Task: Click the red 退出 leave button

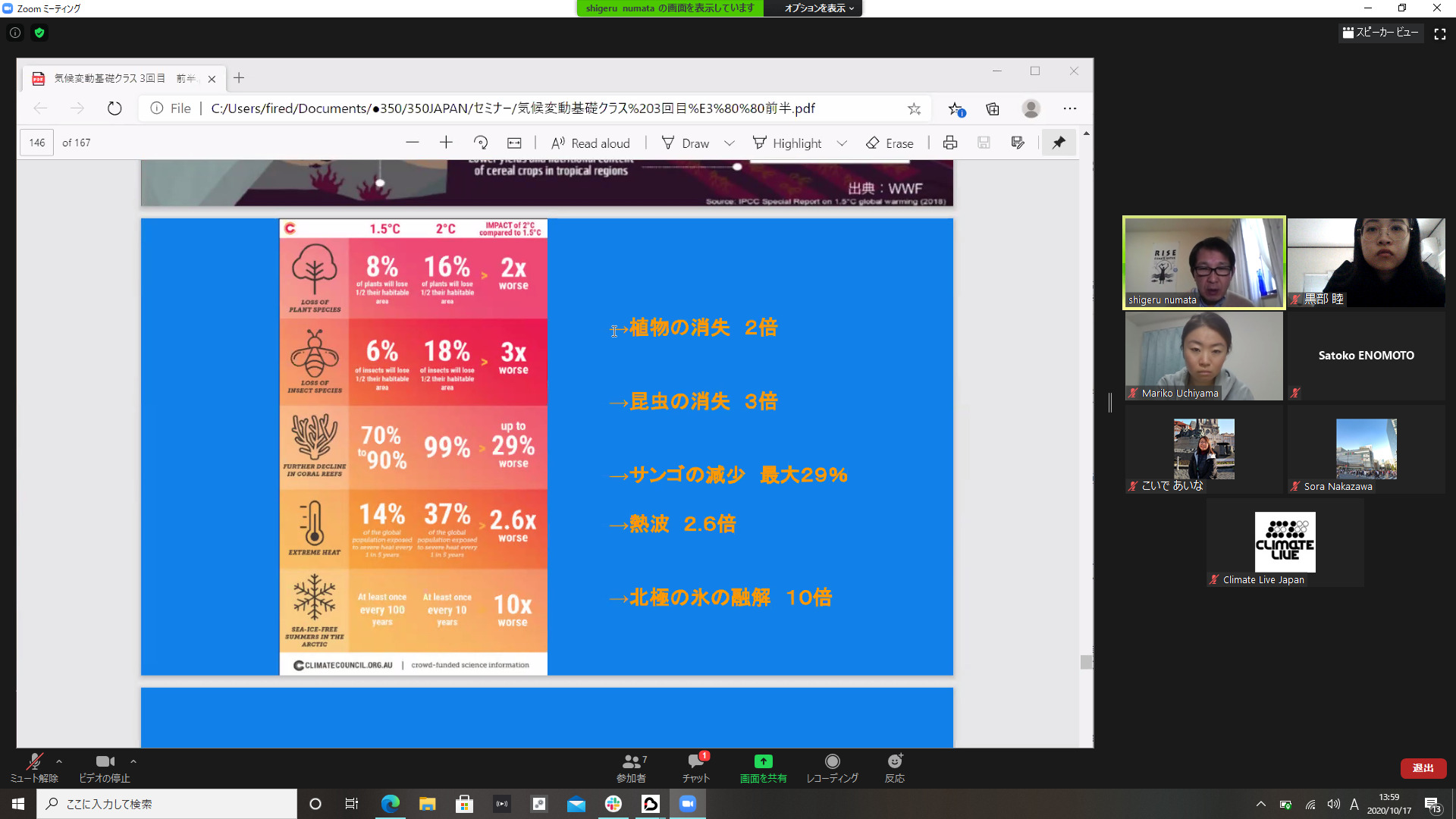Action: (x=1423, y=768)
